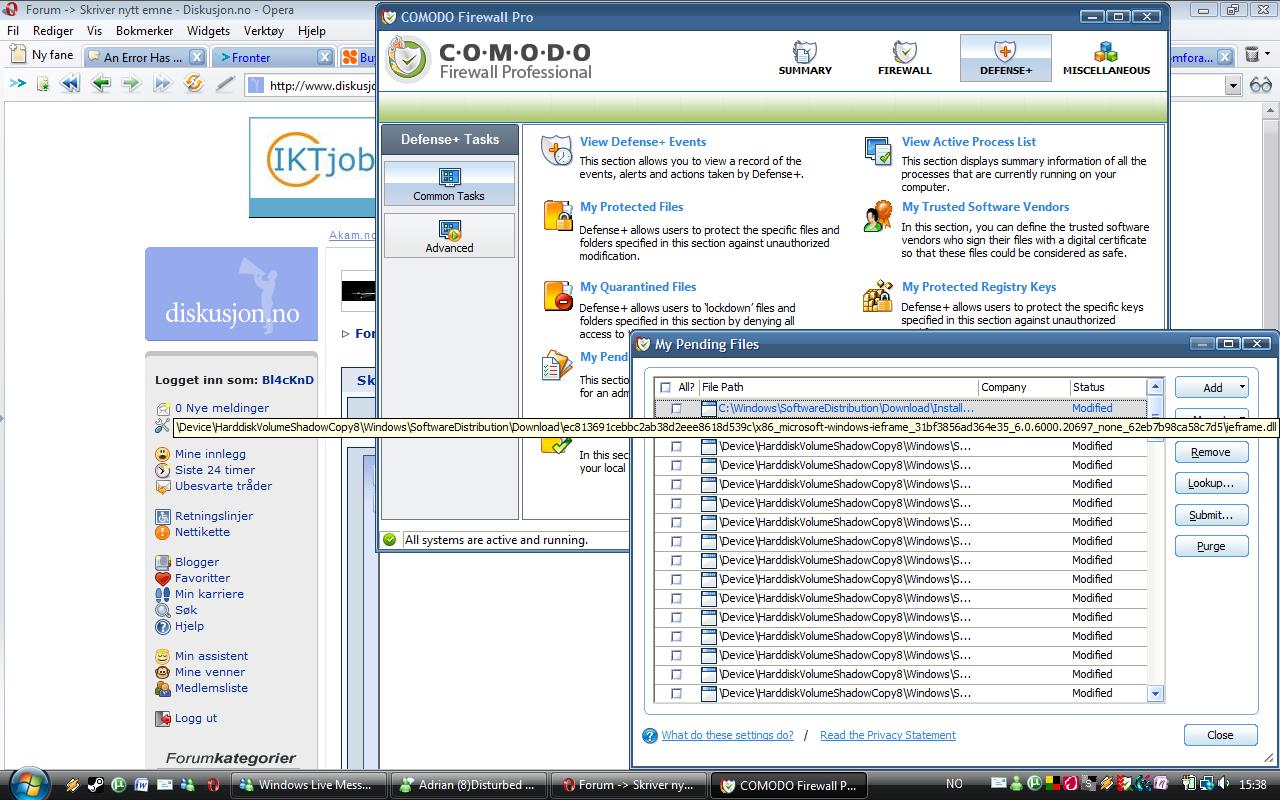1280x800 pixels.
Task: Open Read the Privacy Statement link
Action: (888, 735)
